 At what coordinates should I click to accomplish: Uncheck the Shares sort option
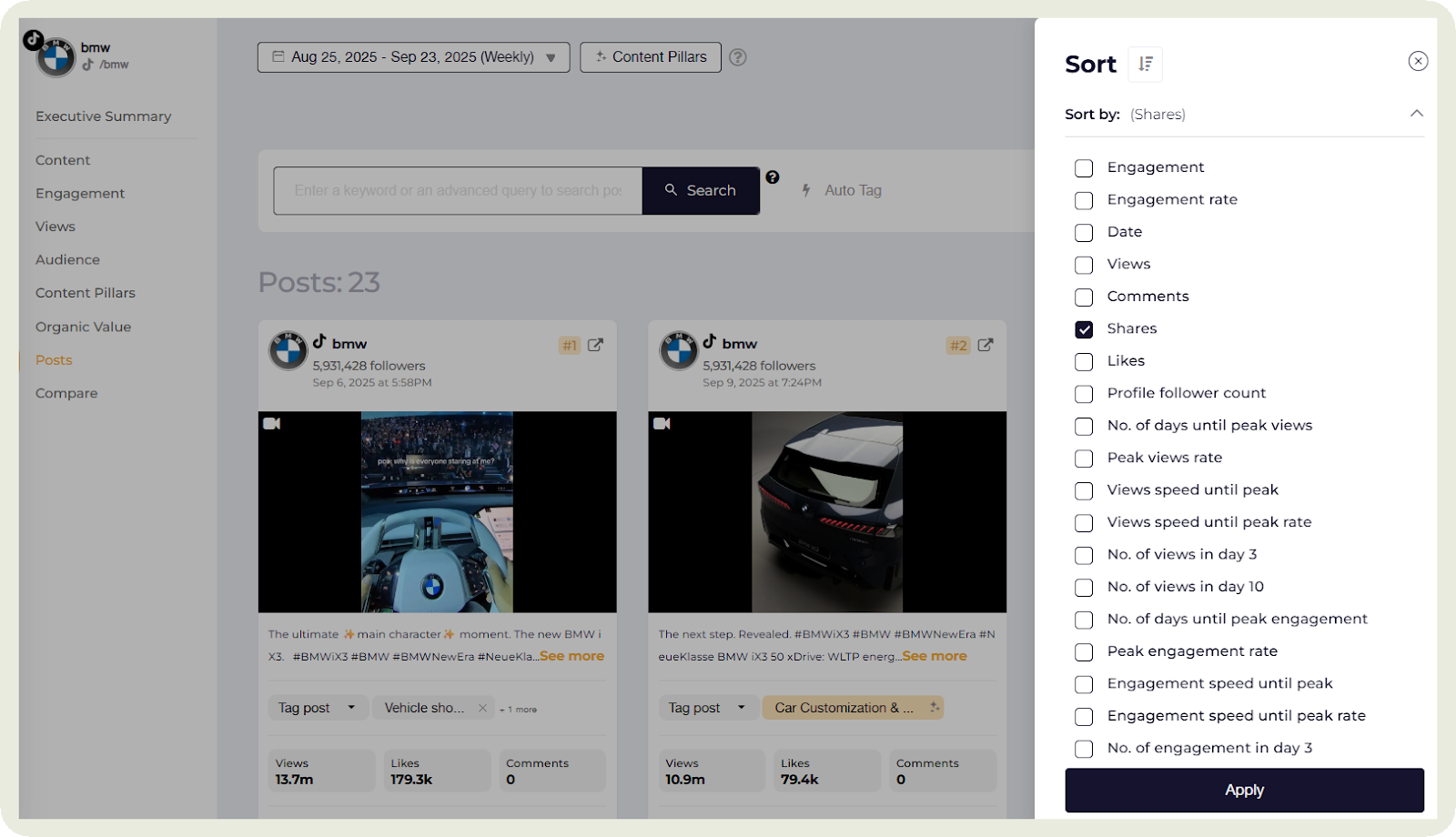click(x=1083, y=329)
